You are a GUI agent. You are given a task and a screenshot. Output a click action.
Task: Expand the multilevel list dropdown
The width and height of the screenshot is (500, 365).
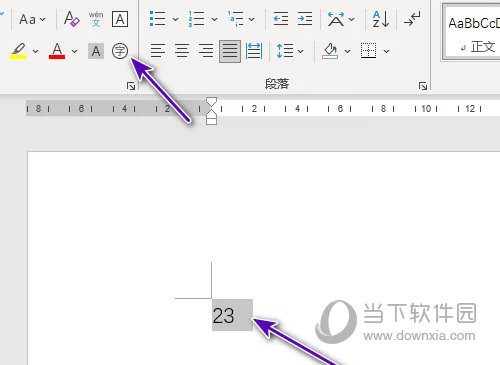pos(252,19)
